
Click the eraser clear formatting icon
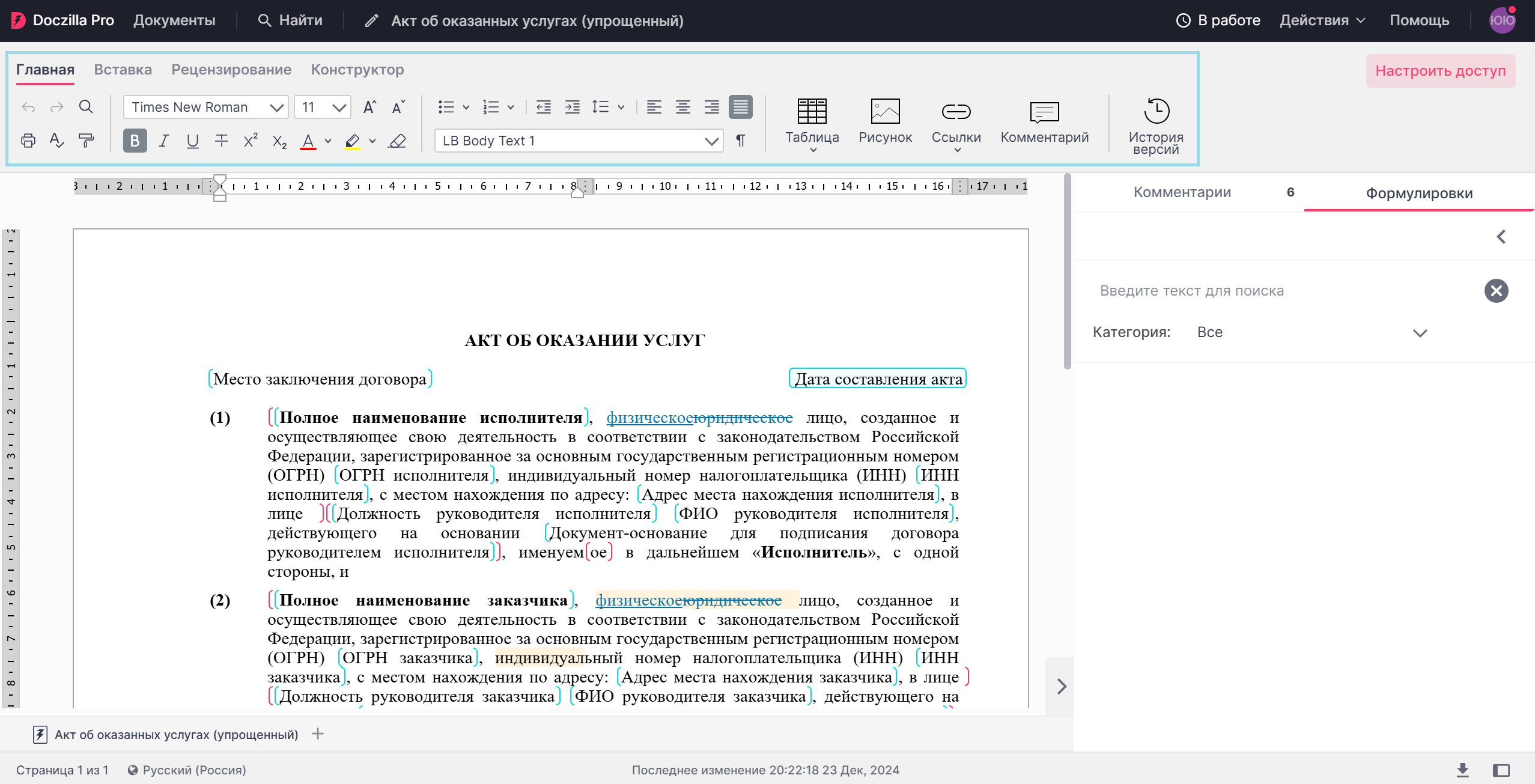[397, 141]
